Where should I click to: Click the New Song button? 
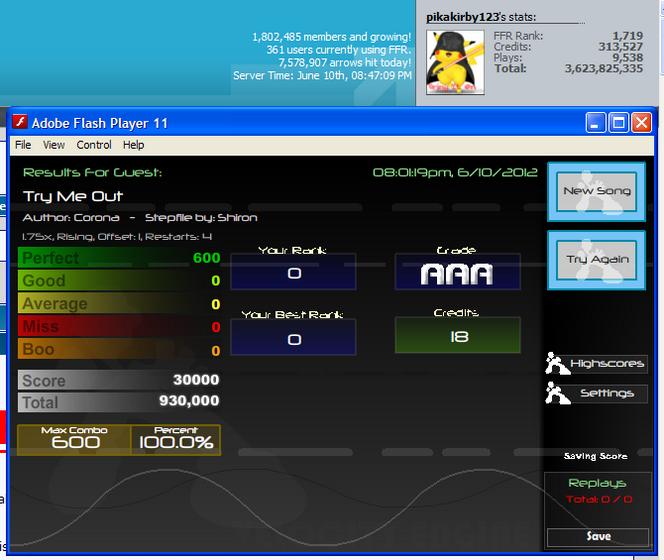coord(596,191)
